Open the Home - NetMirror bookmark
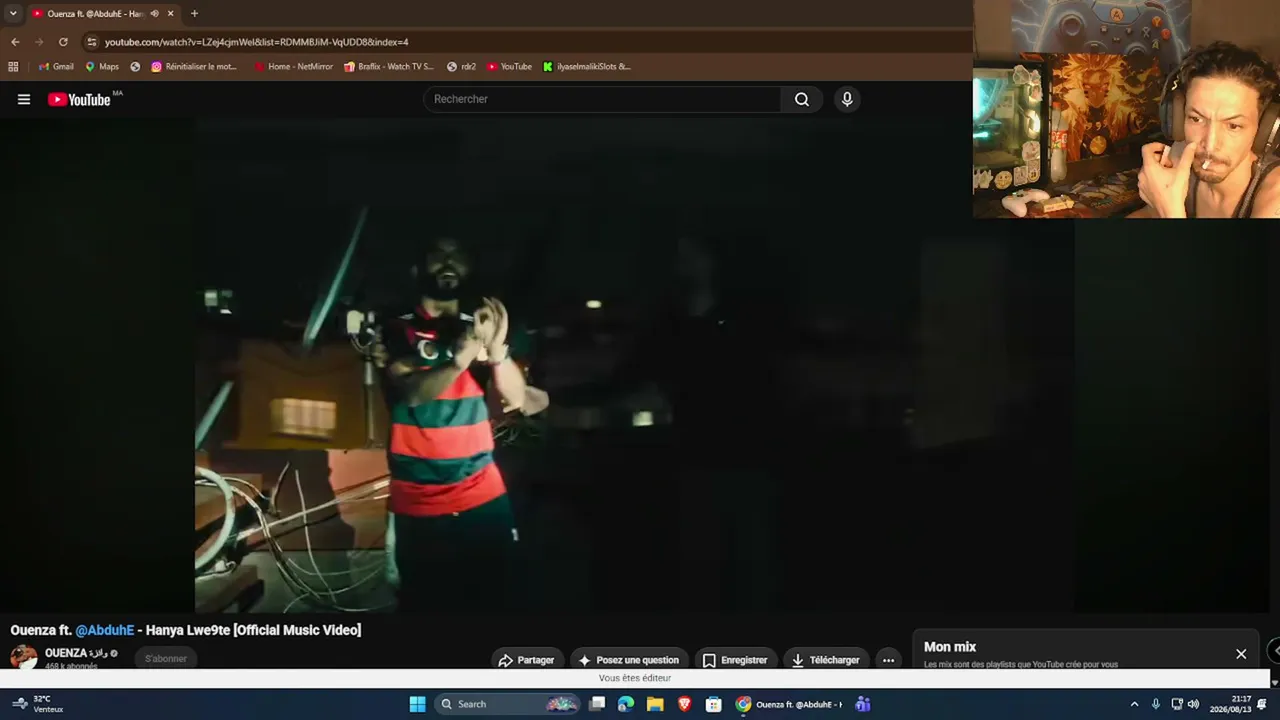The image size is (1280, 720). (293, 67)
